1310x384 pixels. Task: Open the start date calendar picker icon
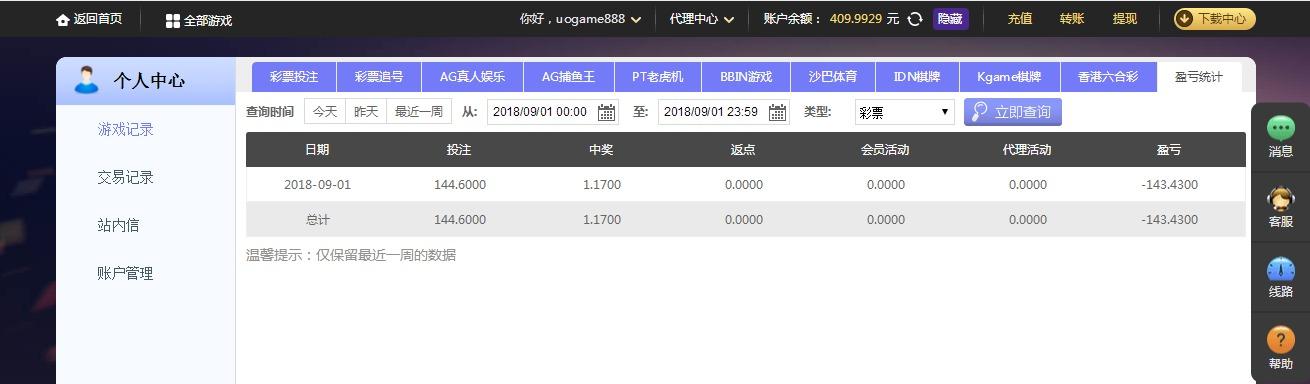pos(607,112)
